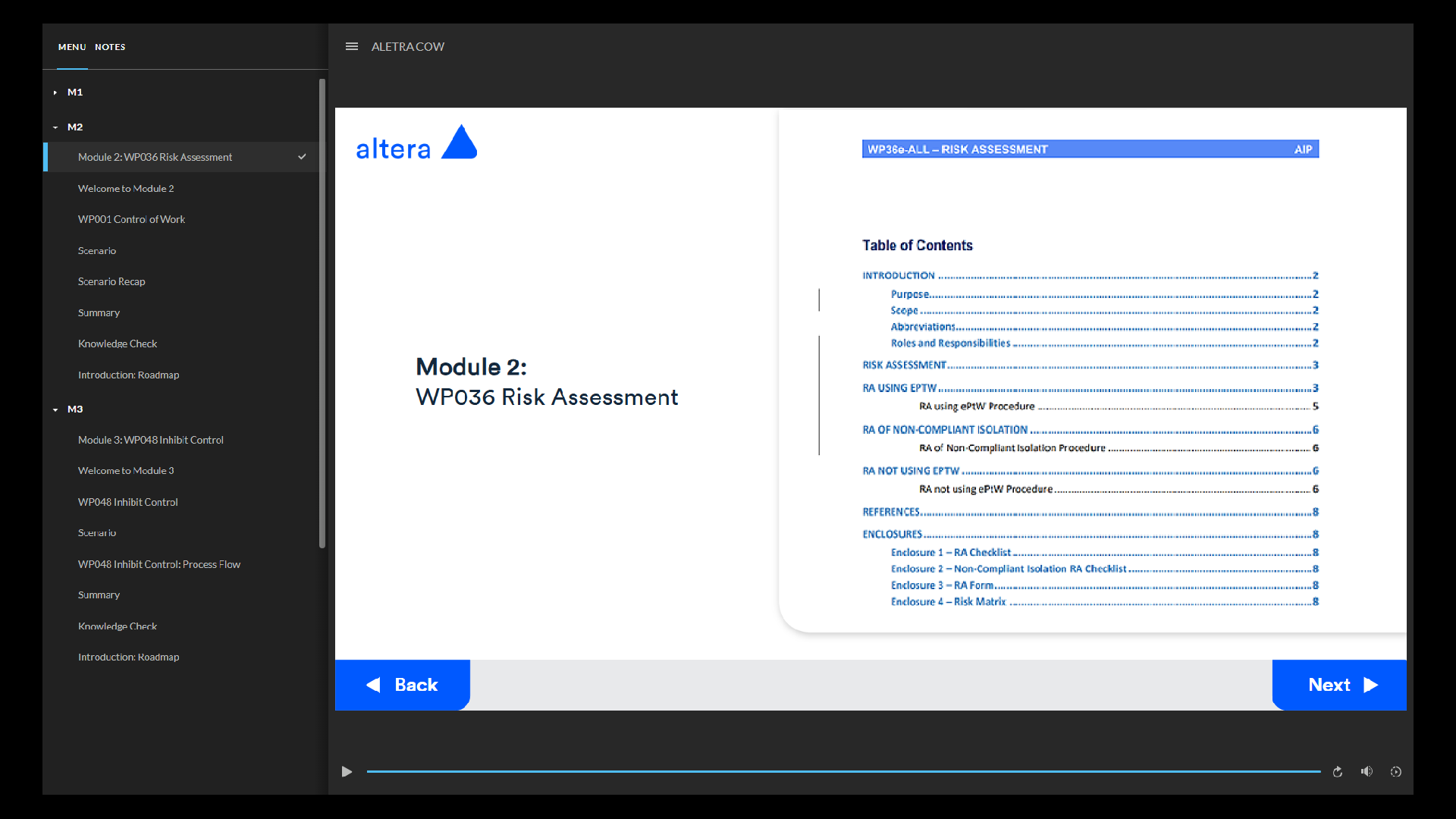Mute audio with the volume icon
Image resolution: width=1456 pixels, height=819 pixels.
[x=1367, y=771]
